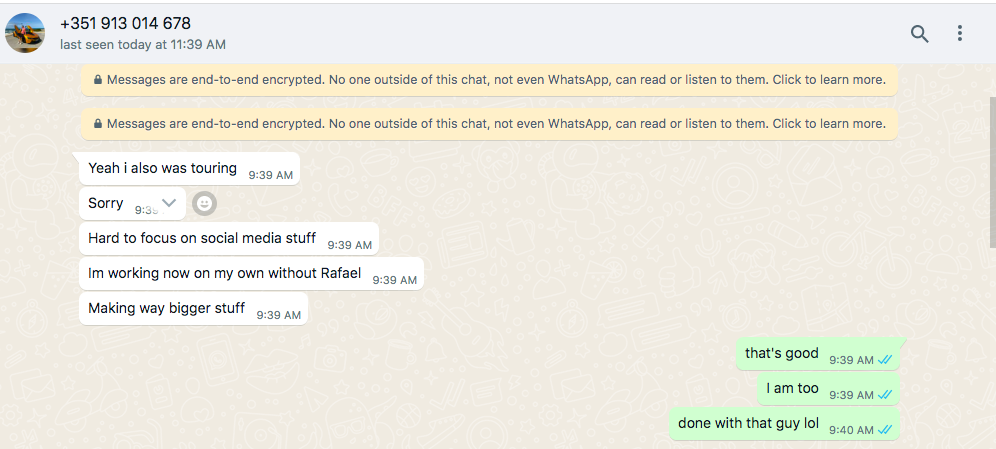Select the "Yeah i also was touring" message

[189, 169]
